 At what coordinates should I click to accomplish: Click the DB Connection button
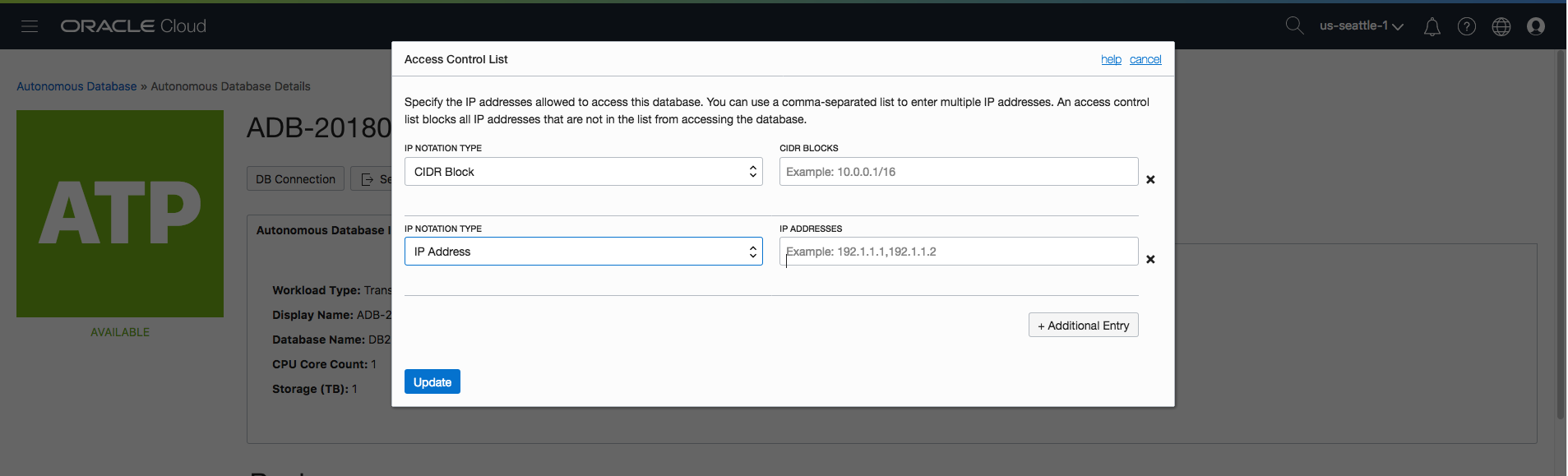tap(295, 179)
